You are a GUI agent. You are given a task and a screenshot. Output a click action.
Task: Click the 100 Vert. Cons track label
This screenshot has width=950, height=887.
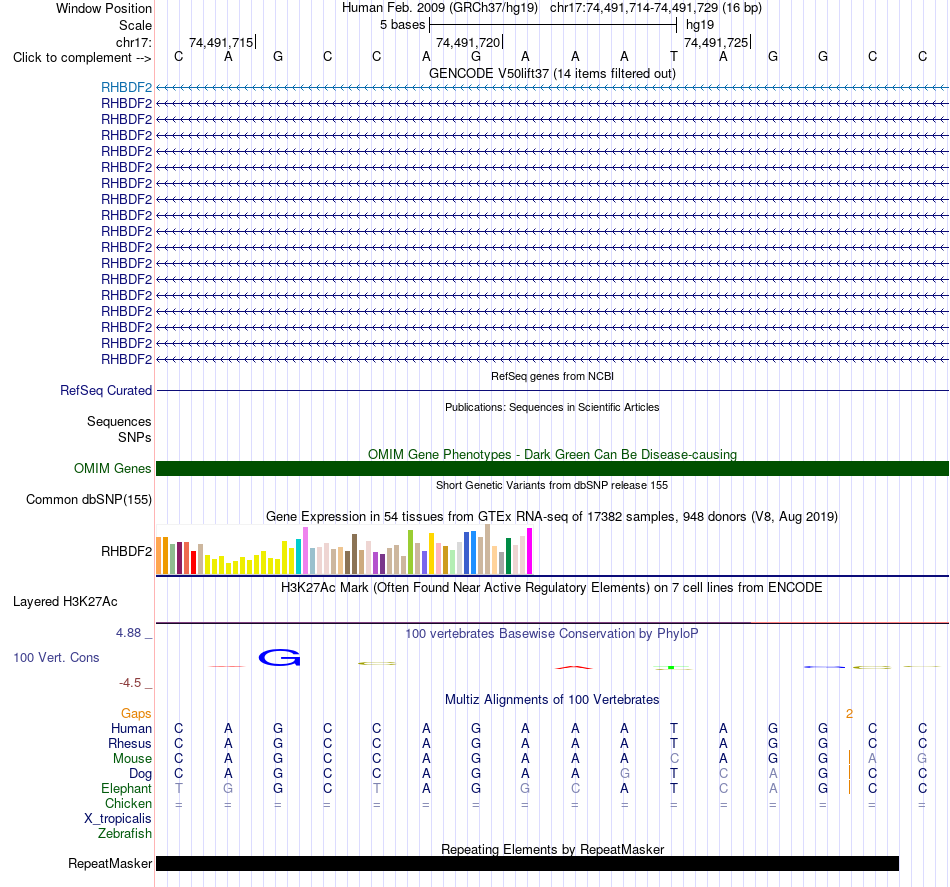[x=56, y=657]
